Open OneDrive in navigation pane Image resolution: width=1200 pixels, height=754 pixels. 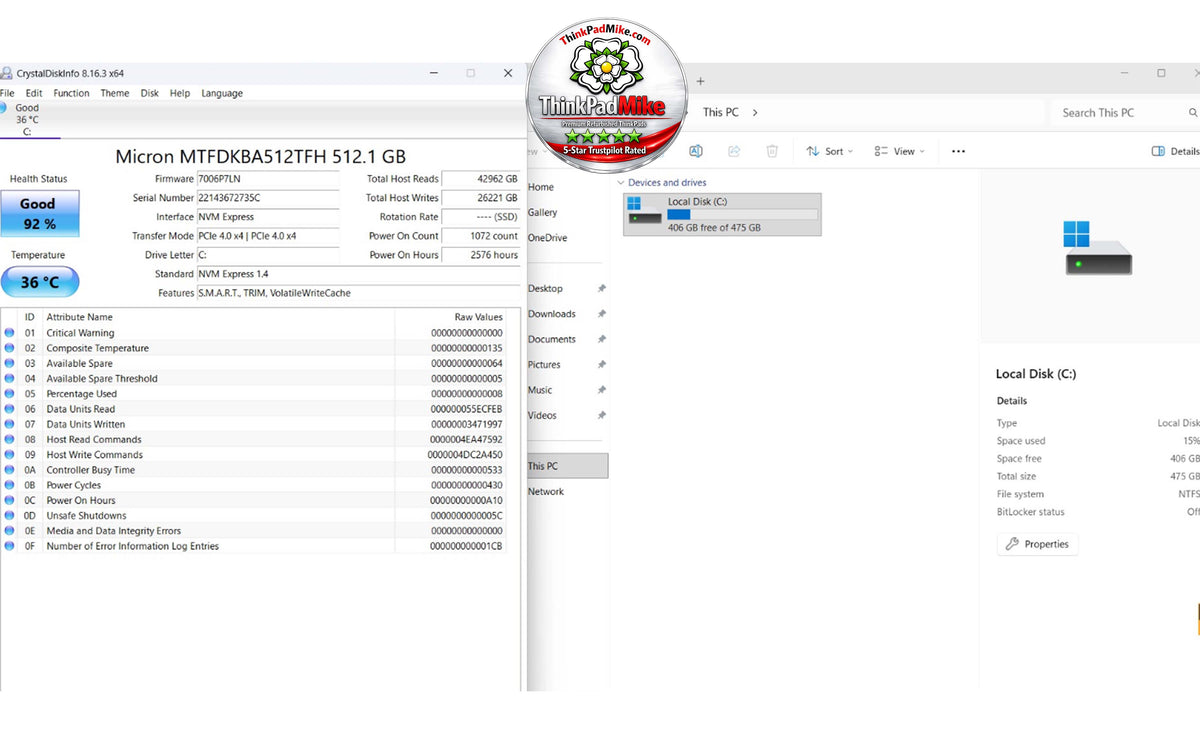pos(547,238)
